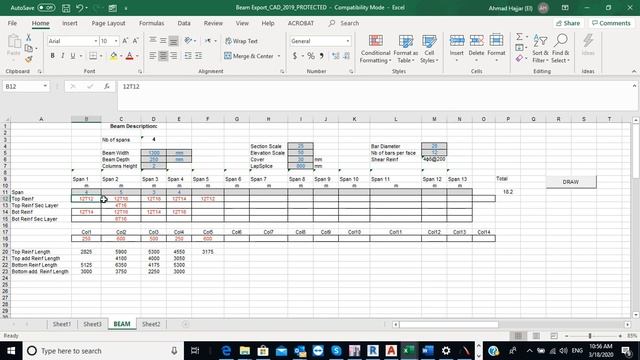This screenshot has width=640, height=360.
Task: Toggle Bold formatting
Action: pos(52,56)
